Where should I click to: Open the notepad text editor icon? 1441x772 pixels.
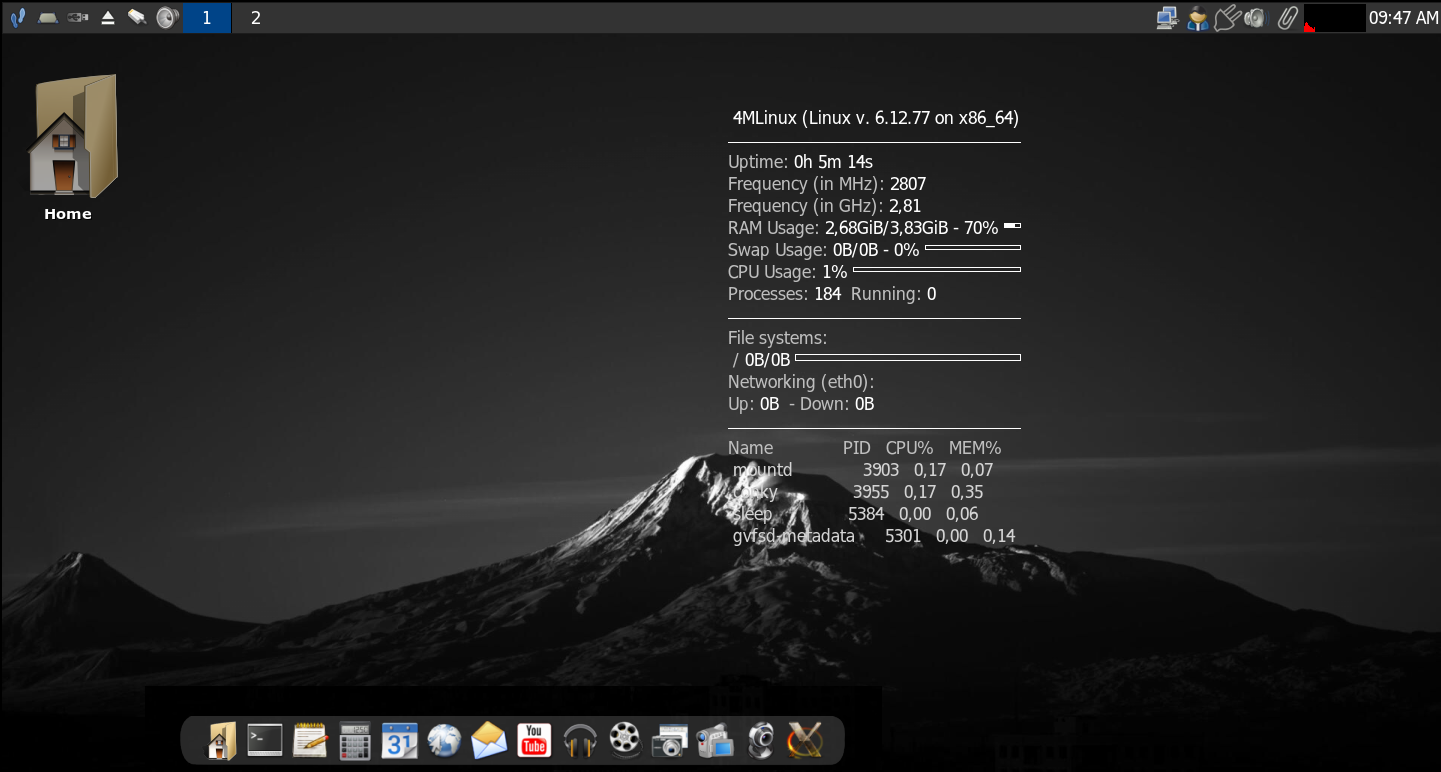click(310, 741)
